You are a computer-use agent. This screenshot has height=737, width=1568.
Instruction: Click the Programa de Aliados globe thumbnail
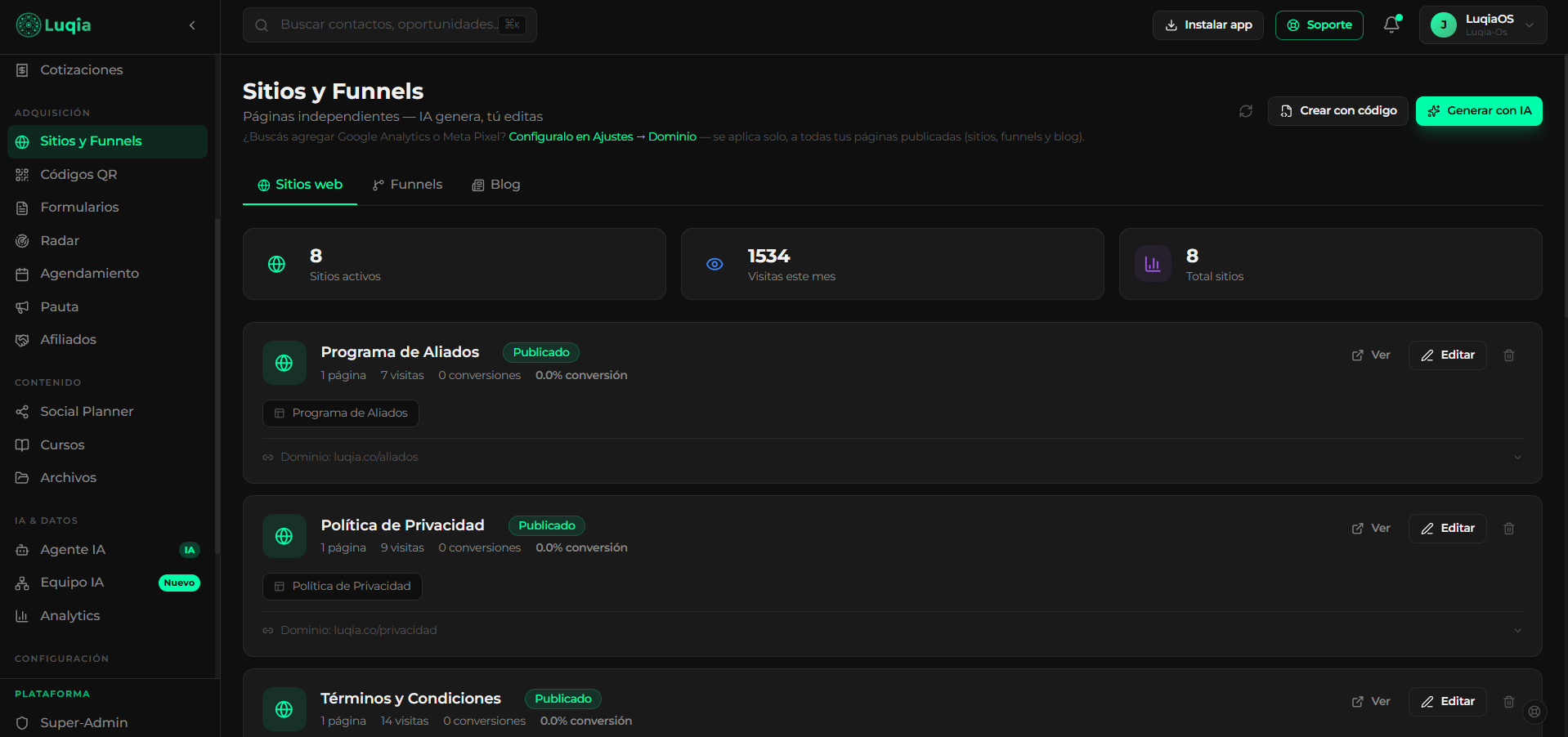(284, 363)
